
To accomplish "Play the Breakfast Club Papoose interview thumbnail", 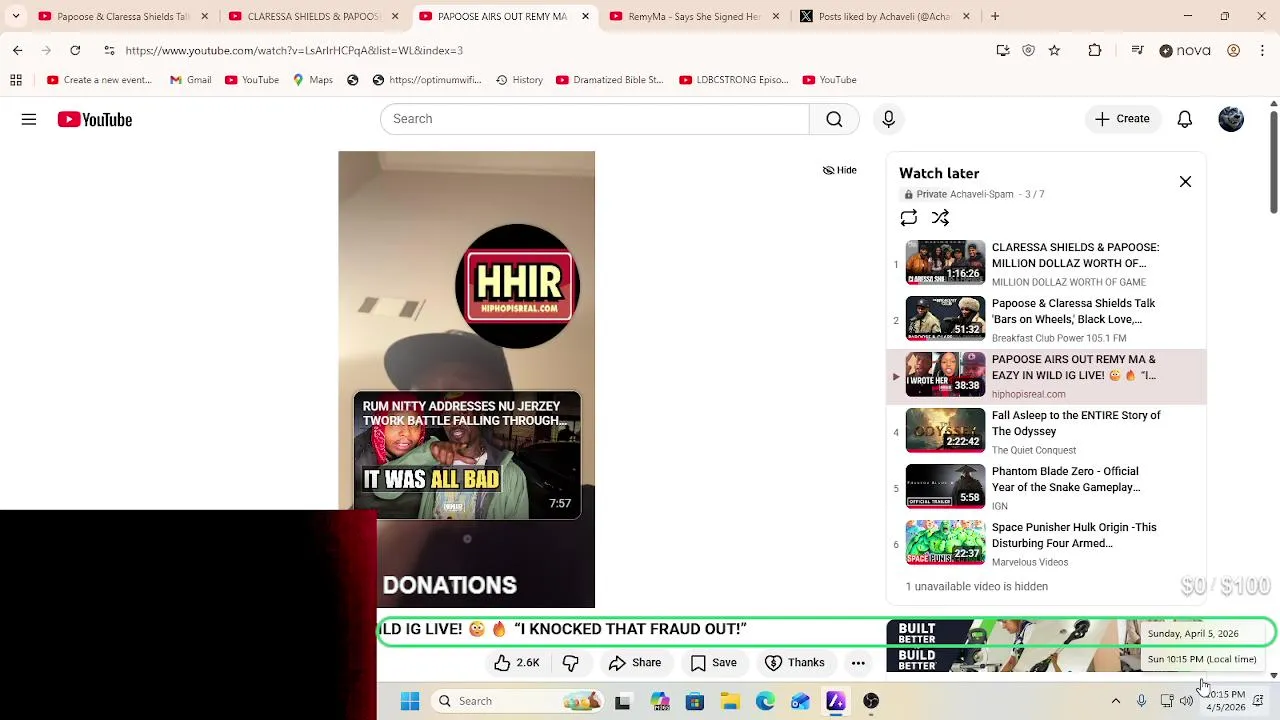I will click(x=945, y=319).
